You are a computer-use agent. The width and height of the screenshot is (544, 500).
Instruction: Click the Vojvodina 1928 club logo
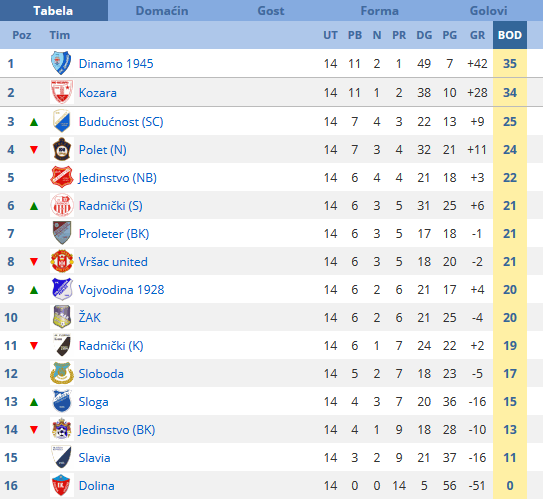[x=61, y=289]
